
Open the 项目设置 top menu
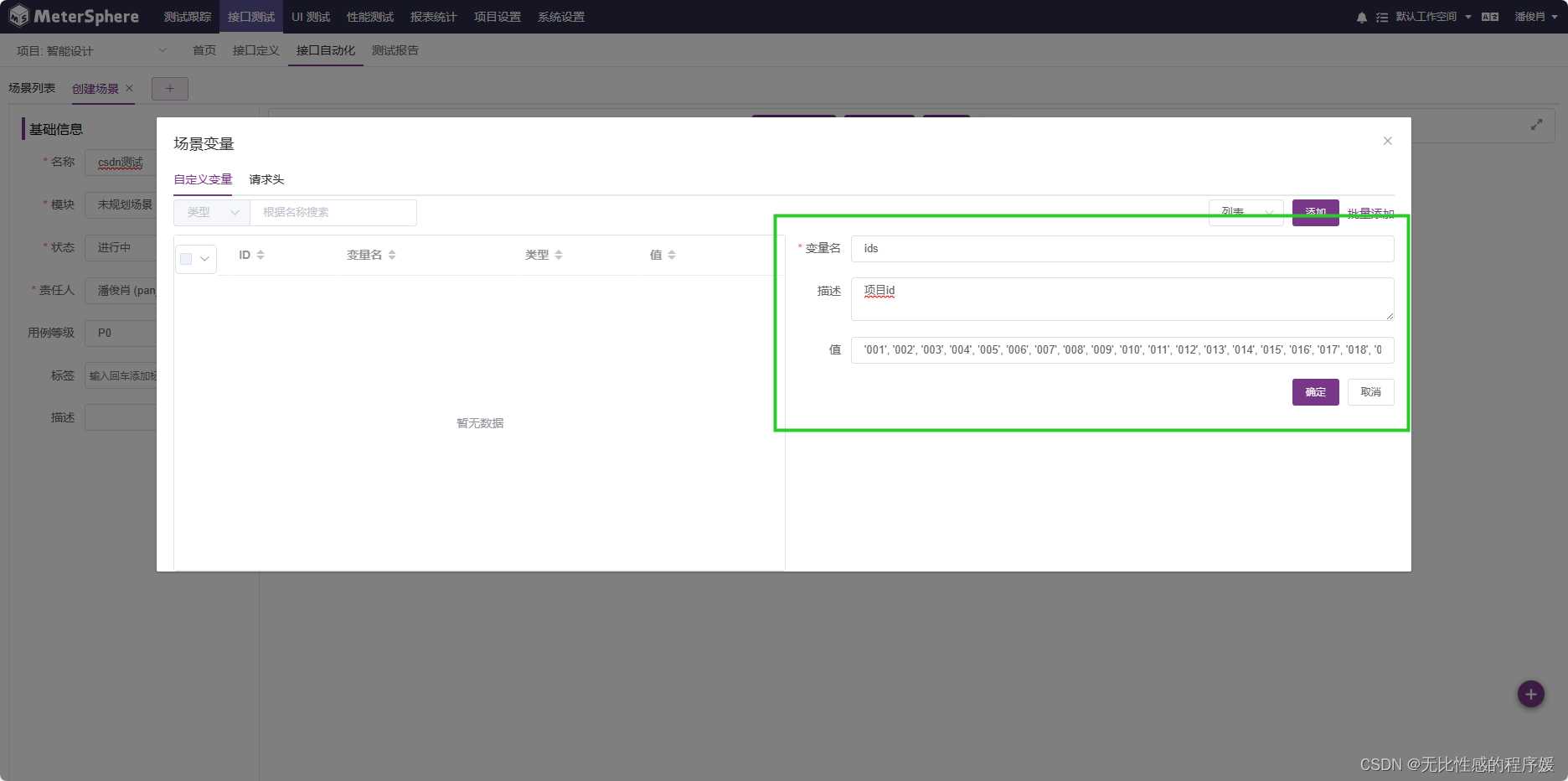click(x=498, y=17)
